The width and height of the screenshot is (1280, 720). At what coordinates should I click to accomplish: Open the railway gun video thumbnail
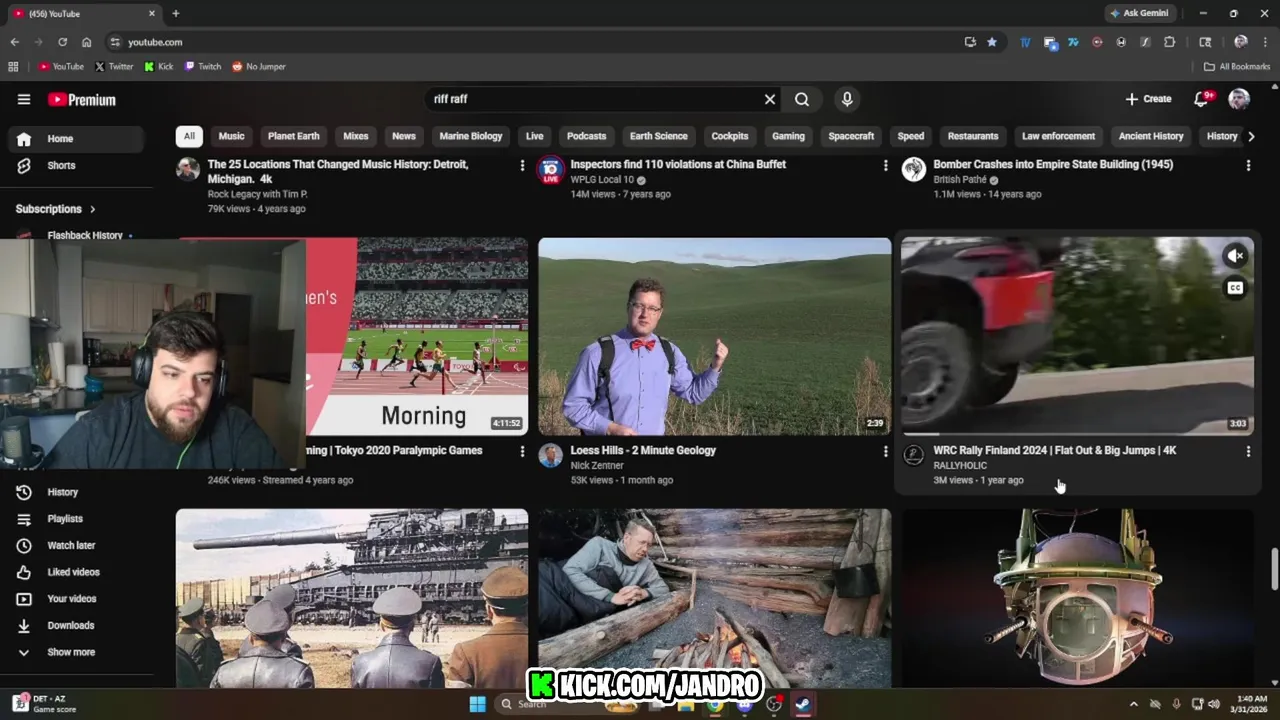352,598
